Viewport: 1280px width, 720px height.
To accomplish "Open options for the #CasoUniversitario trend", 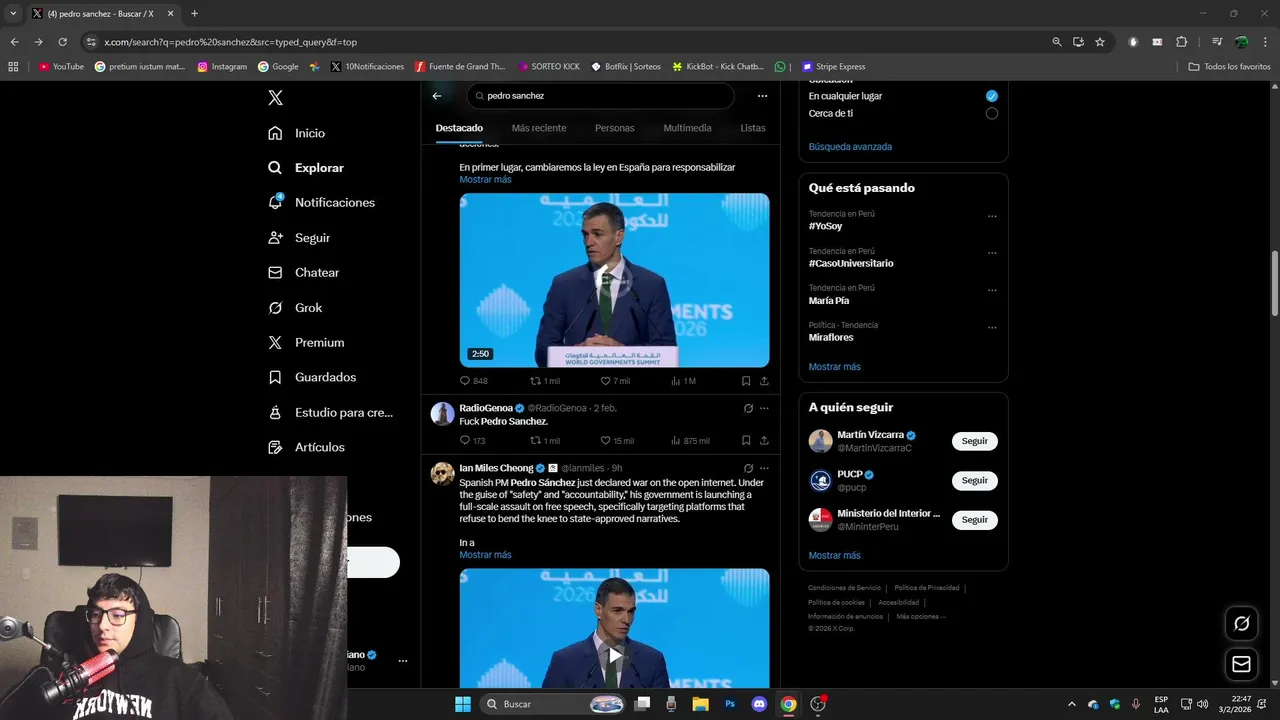I will (x=992, y=253).
